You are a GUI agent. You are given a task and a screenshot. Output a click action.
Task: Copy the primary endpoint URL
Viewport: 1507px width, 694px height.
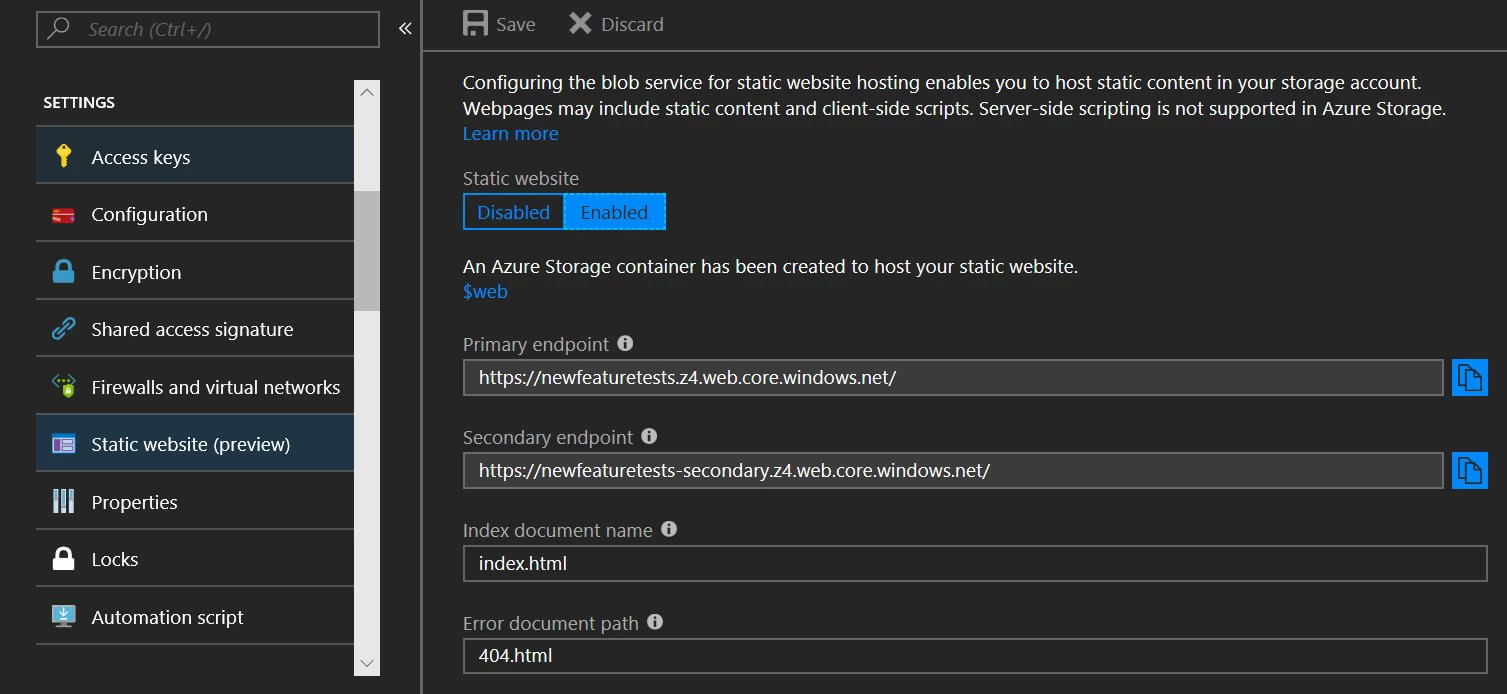1469,377
